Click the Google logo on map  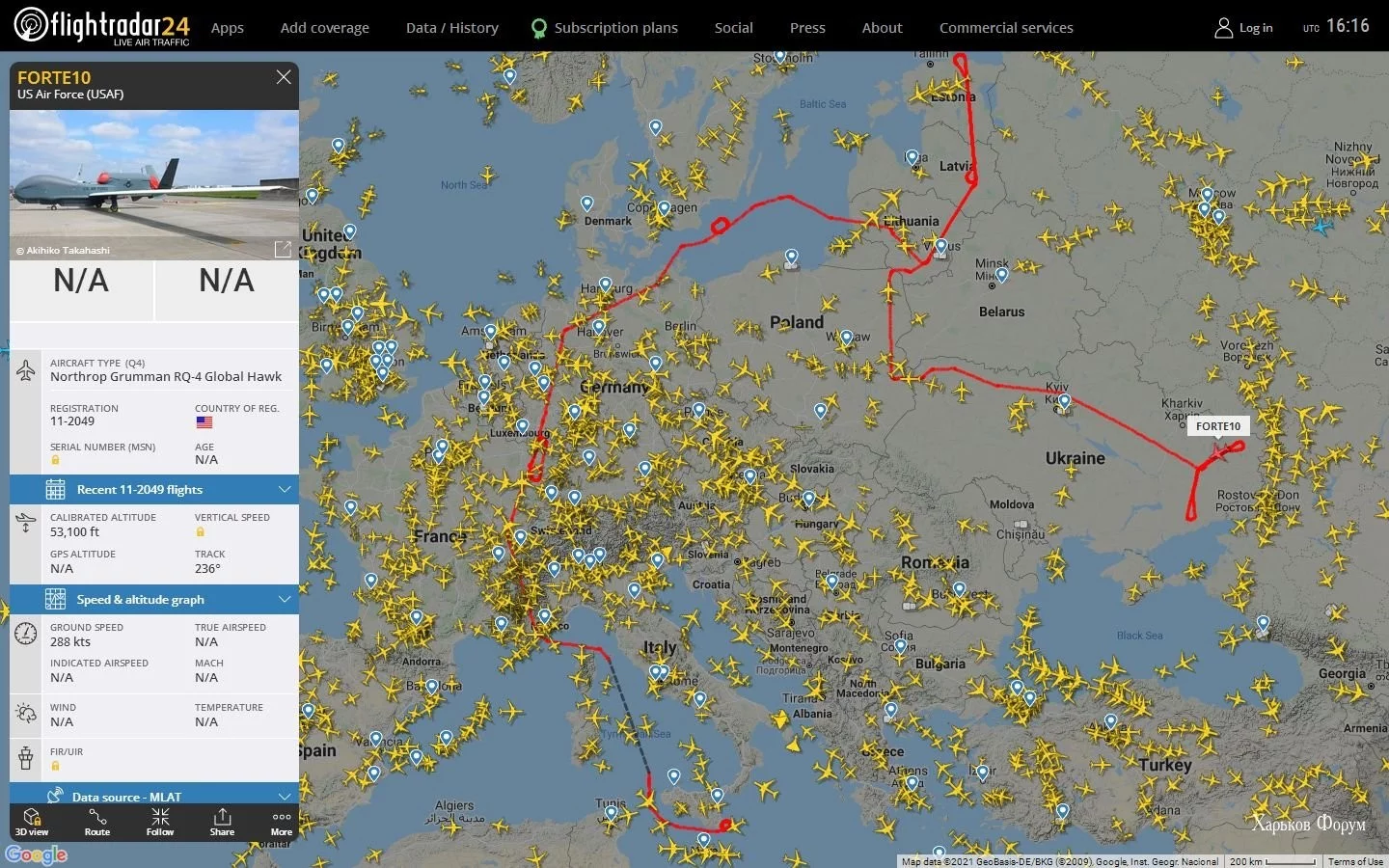pos(37,854)
